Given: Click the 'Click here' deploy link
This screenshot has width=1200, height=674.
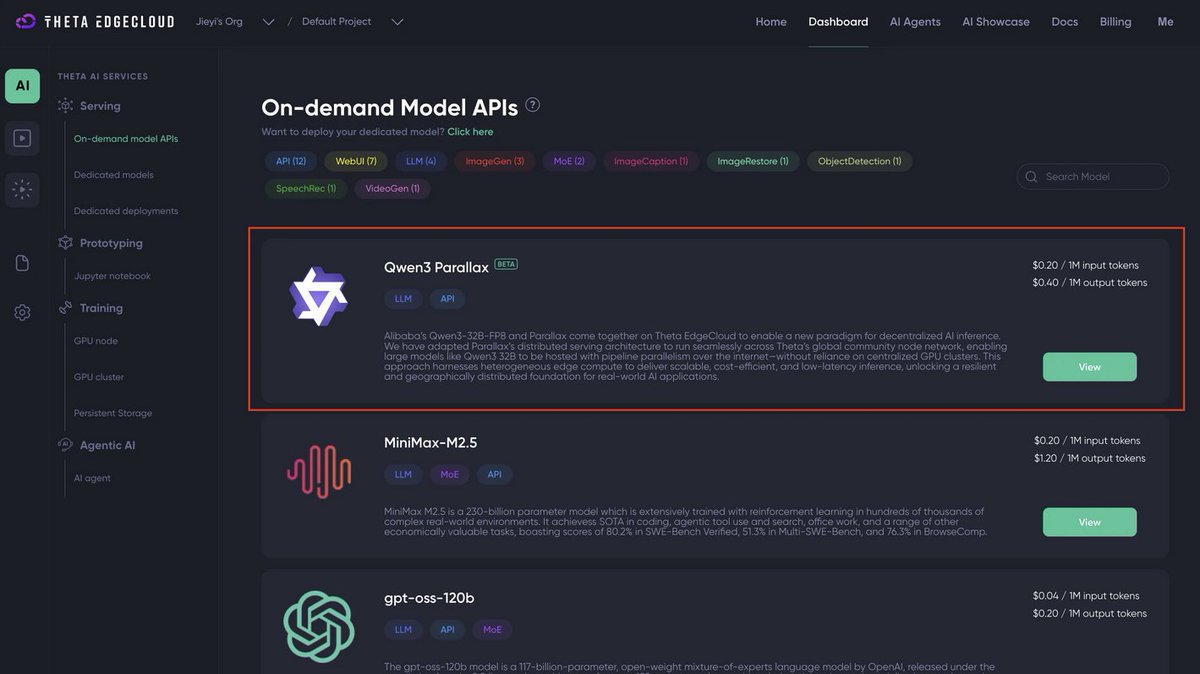Looking at the screenshot, I should (x=470, y=132).
